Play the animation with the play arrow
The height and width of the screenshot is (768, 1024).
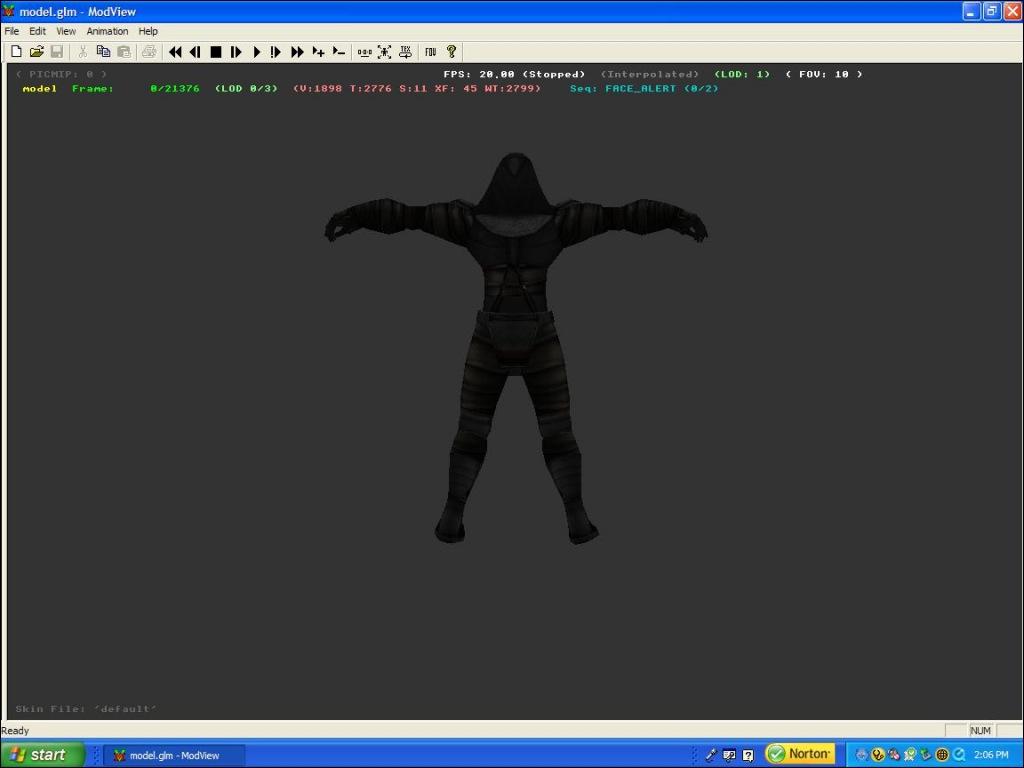[x=256, y=51]
